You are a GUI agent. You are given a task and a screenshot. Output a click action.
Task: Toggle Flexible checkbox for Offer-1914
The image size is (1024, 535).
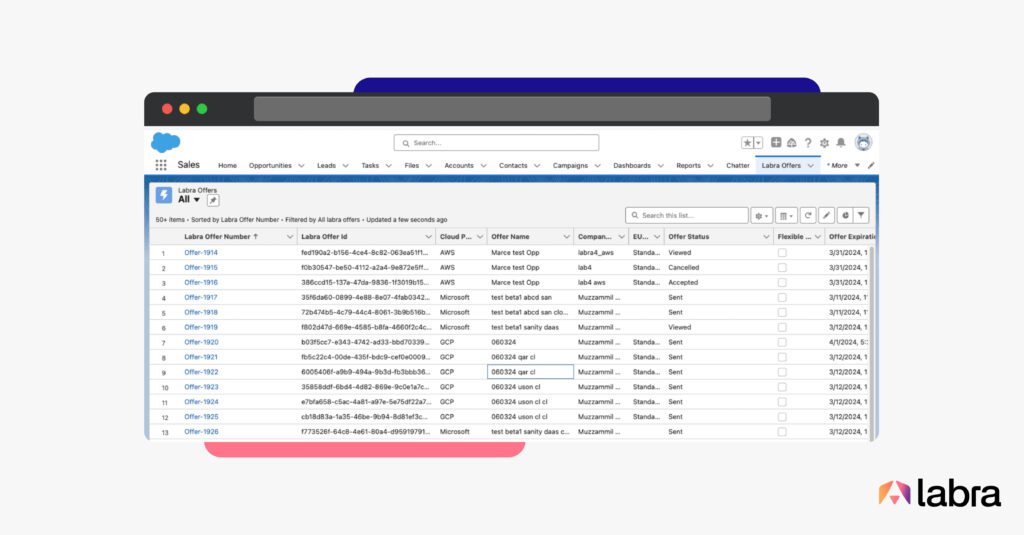(782, 253)
